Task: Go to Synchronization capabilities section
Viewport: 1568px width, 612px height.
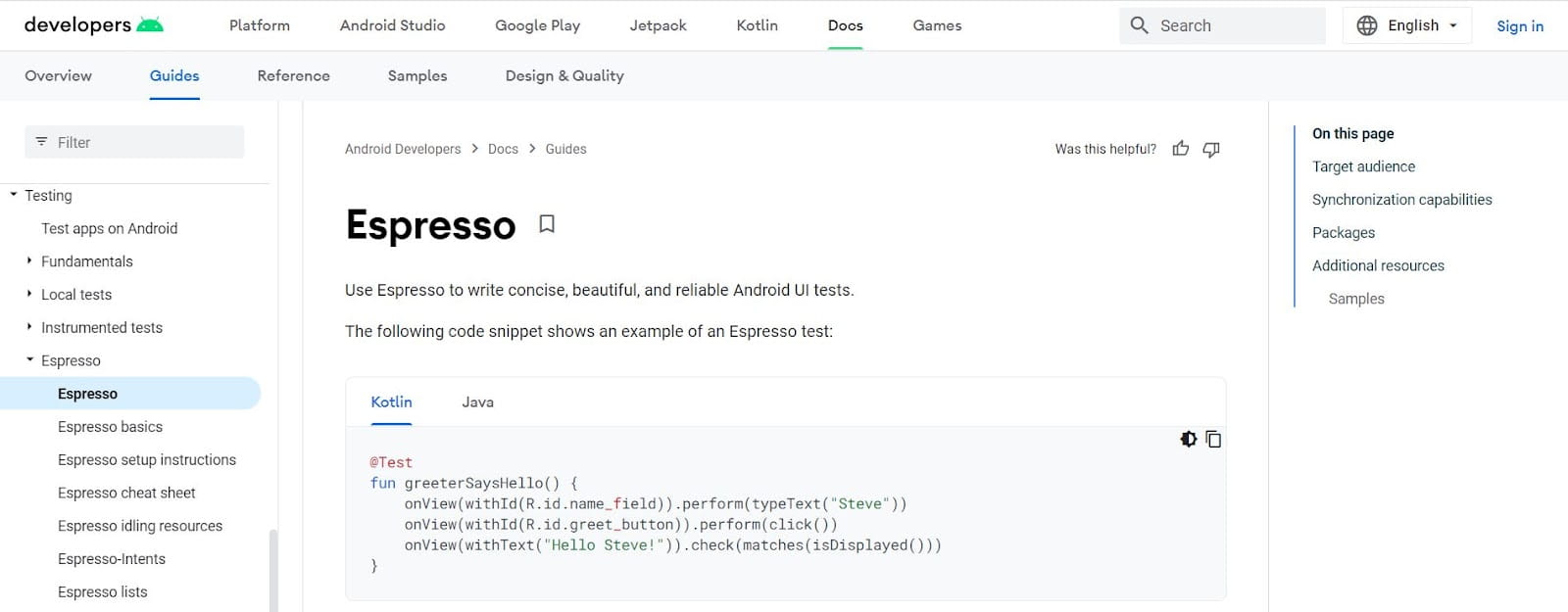Action: point(1401,200)
